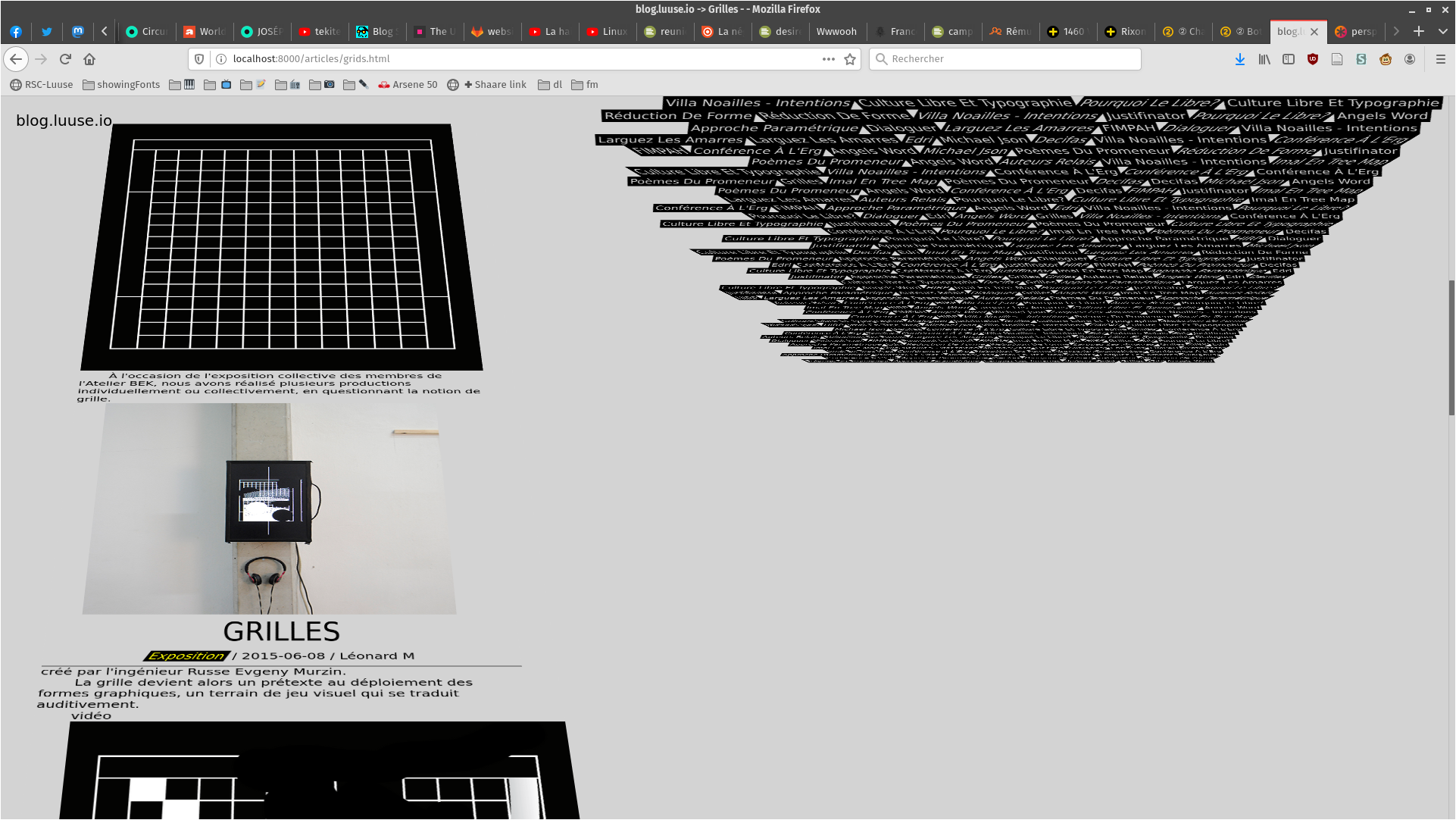This screenshot has height=820, width=1456.
Task: Open page actions three-dots menu
Action: coord(829,59)
